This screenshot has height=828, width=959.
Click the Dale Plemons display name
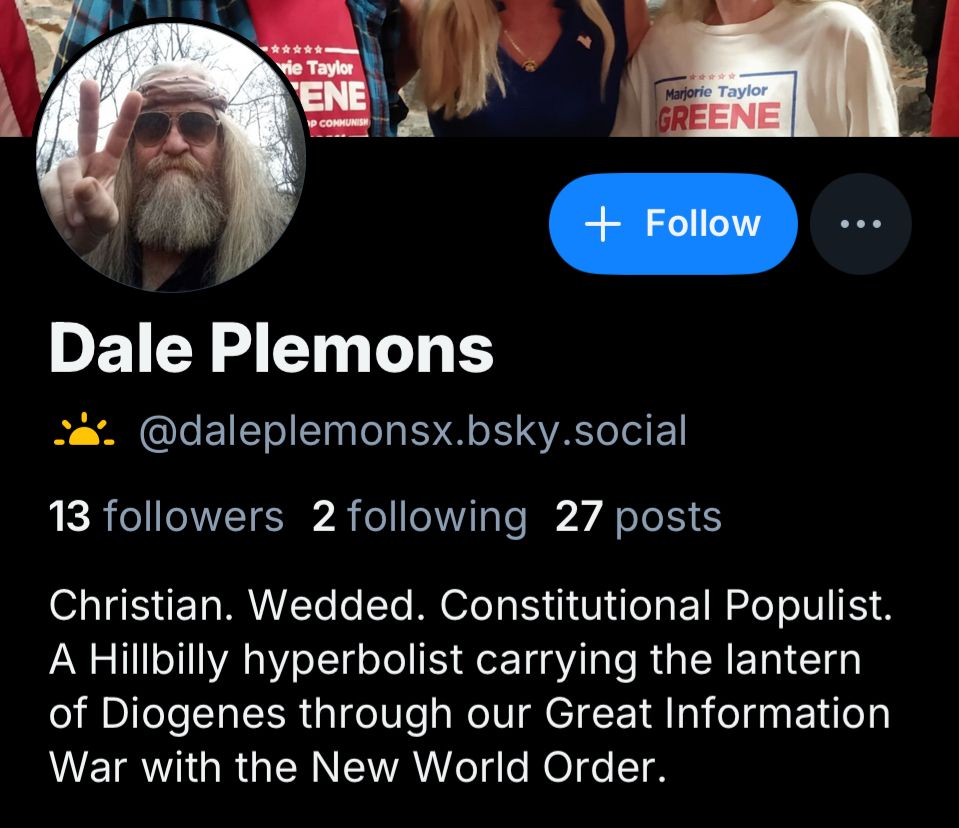(271, 348)
